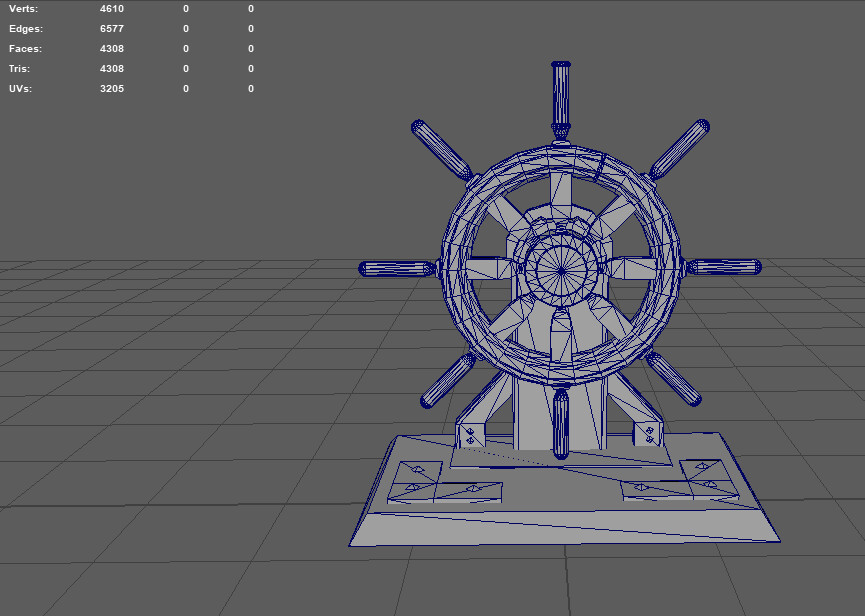Select the ship wheel's top handle

[x=562, y=90]
